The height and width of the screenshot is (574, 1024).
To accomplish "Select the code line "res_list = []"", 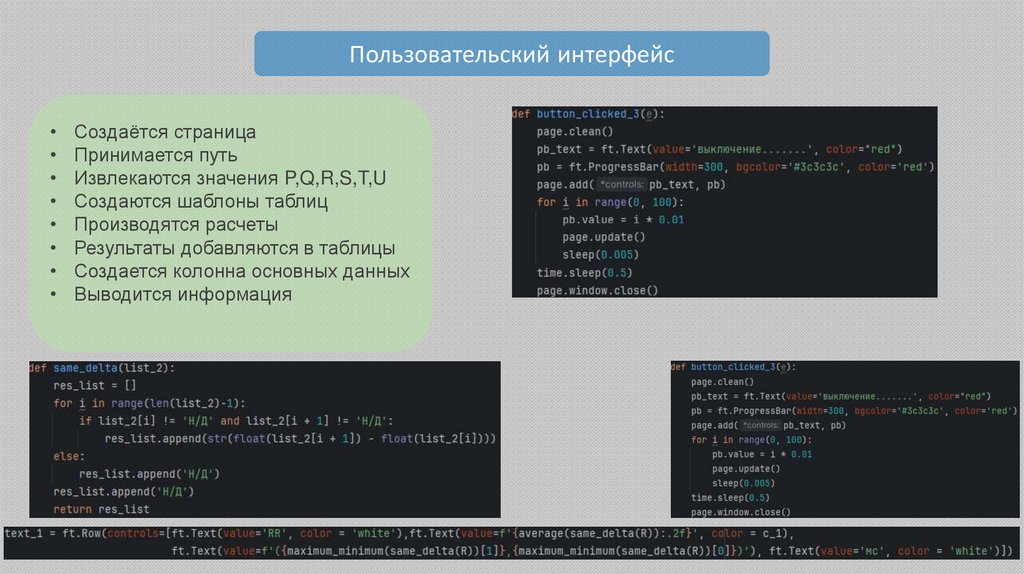I will [95, 386].
